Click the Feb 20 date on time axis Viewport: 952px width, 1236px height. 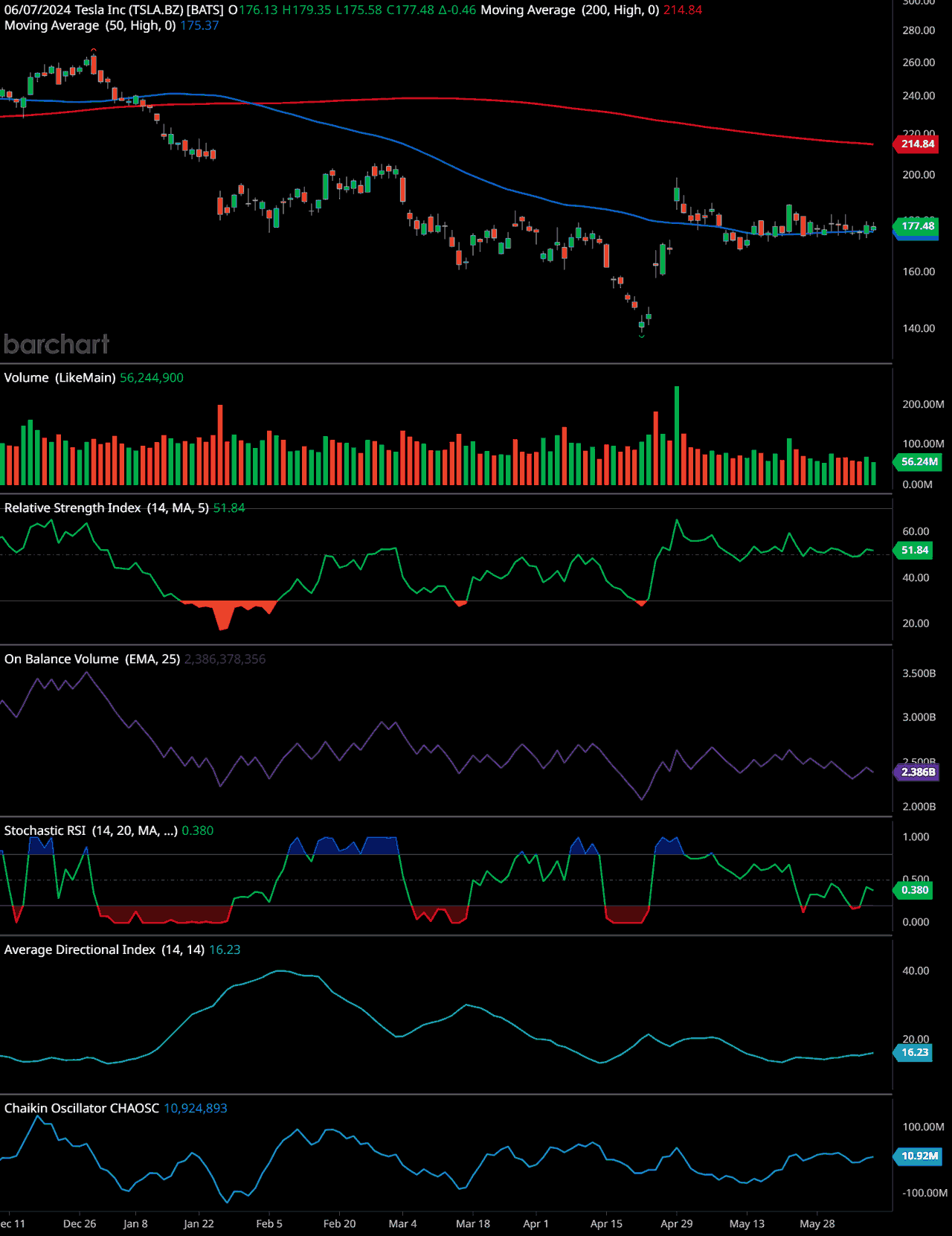[x=340, y=1223]
